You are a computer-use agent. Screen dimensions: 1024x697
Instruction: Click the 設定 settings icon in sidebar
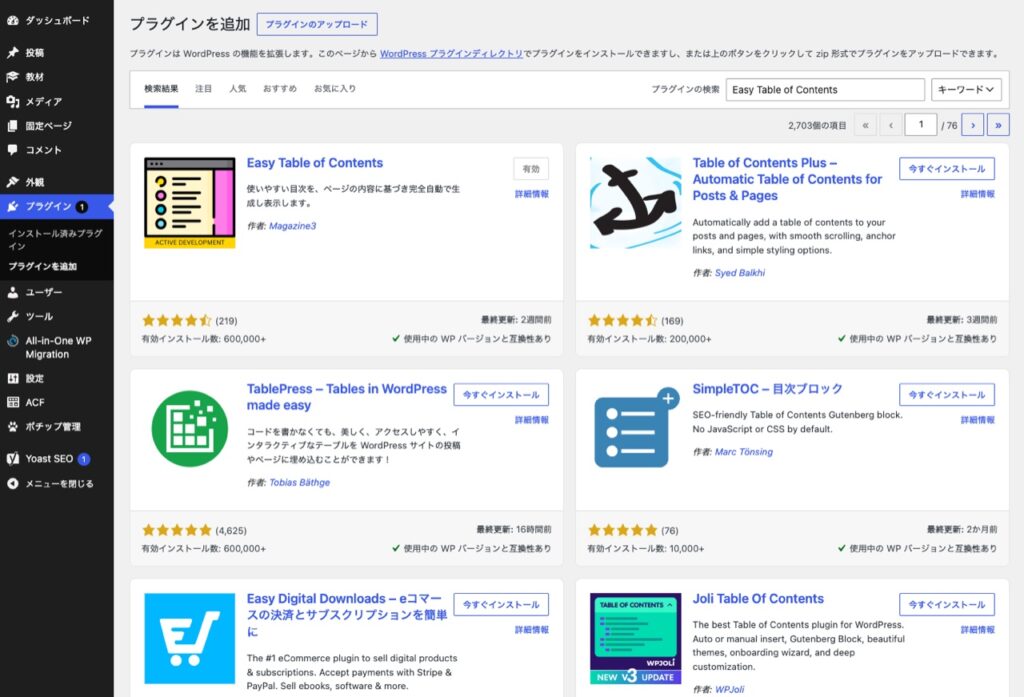tap(12, 378)
